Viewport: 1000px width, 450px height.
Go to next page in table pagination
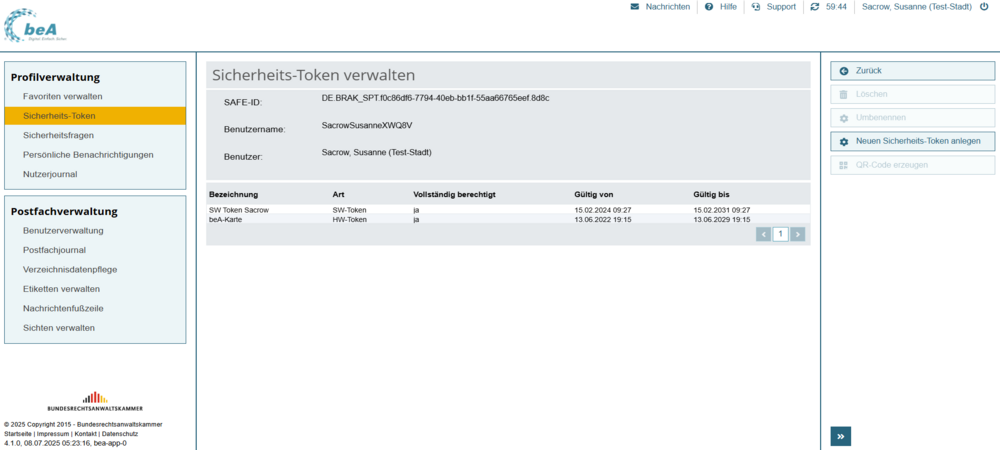tap(797, 234)
